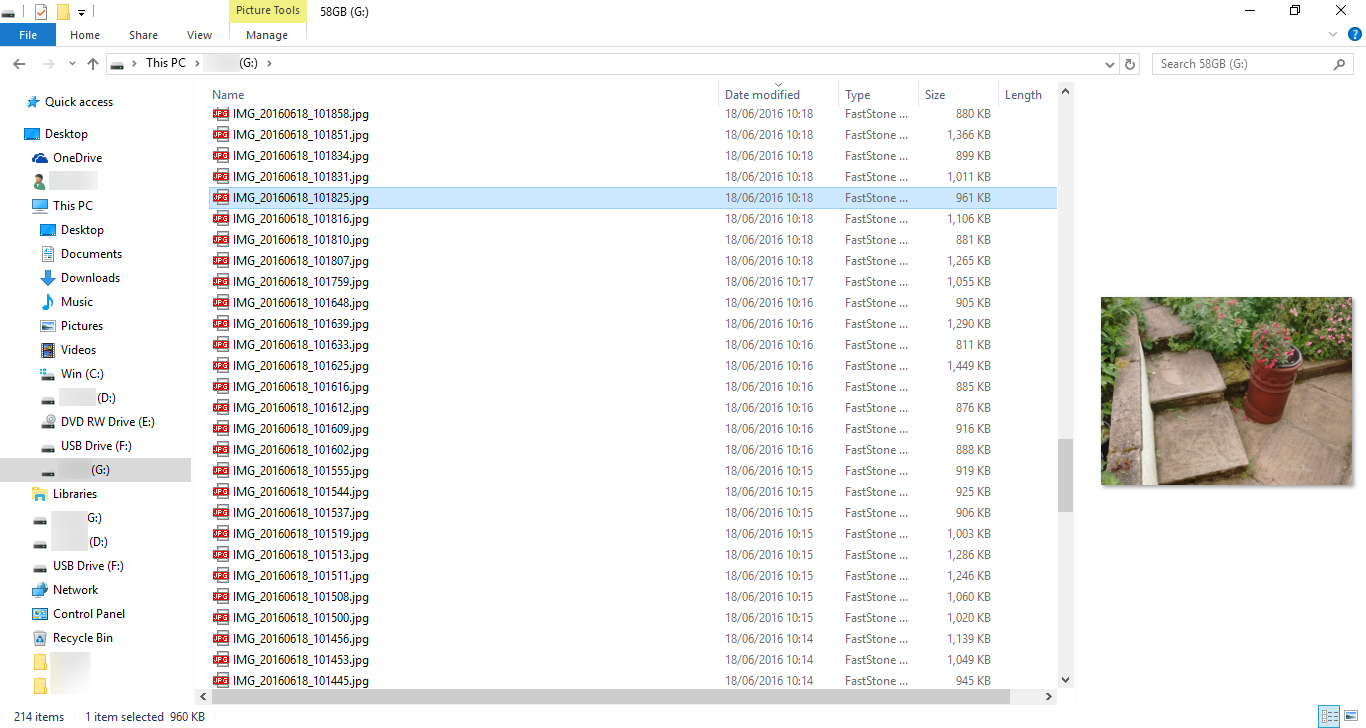Open Music folder in navigation pane
The height and width of the screenshot is (728, 1366).
[77, 302]
